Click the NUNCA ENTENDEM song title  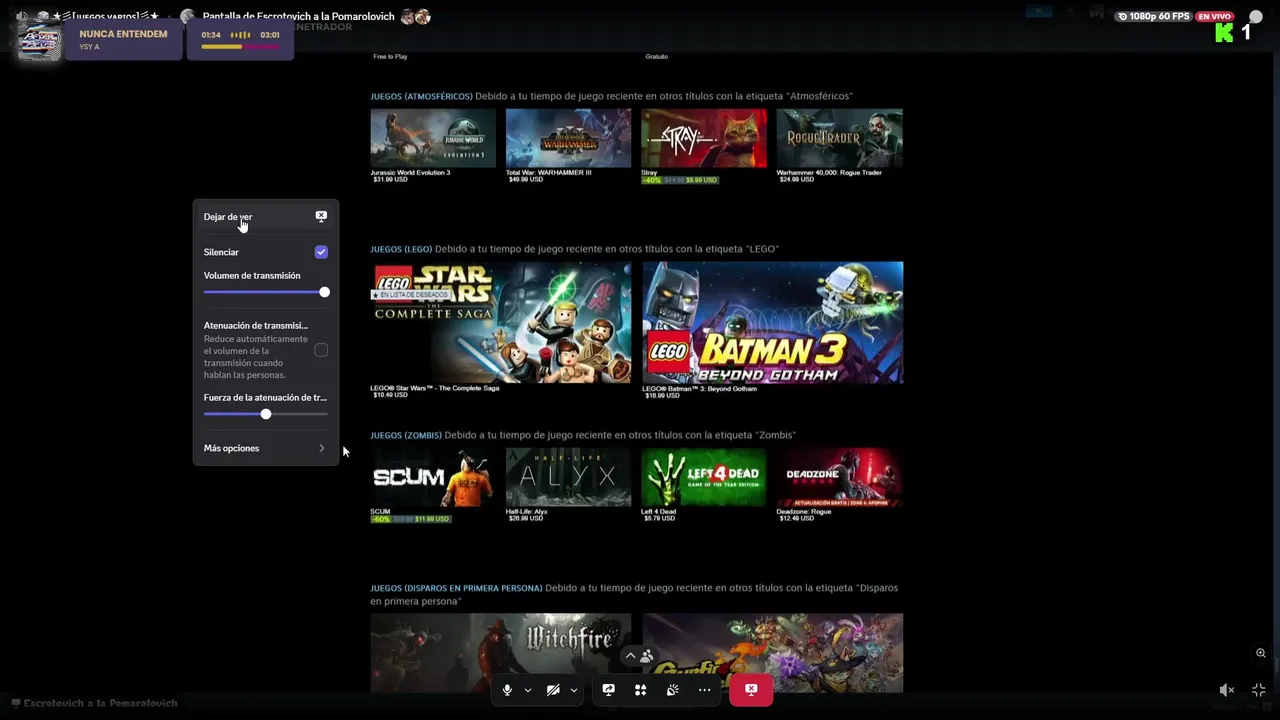pyautogui.click(x=123, y=34)
